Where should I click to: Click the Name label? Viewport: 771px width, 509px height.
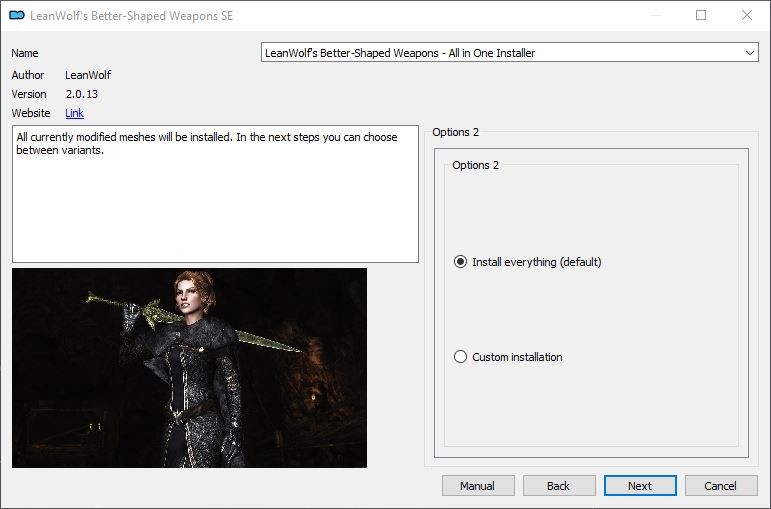pos(25,53)
